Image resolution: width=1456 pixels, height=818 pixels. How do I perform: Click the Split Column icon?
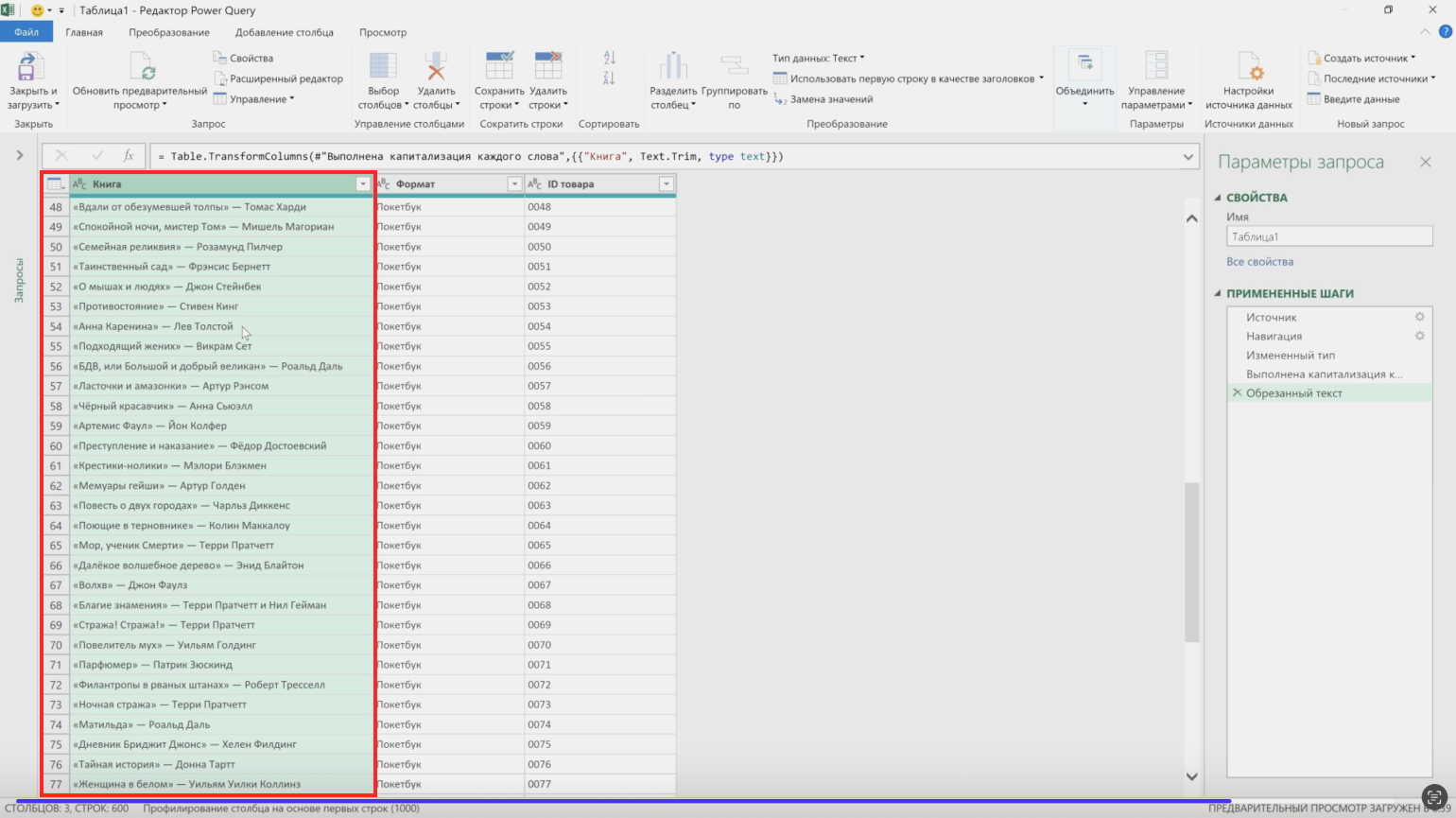point(672,66)
